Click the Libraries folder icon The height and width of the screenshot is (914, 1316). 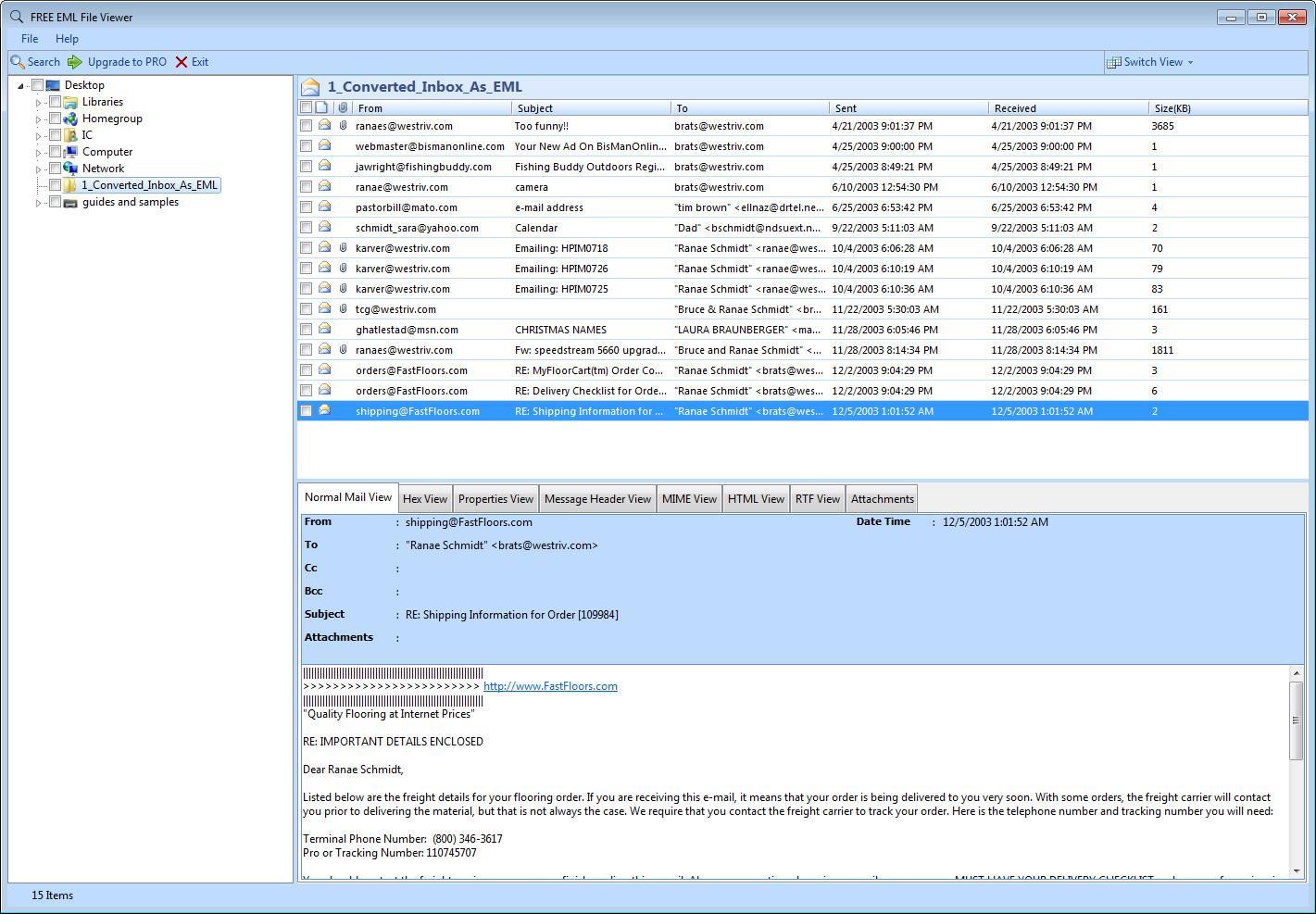pos(70,102)
